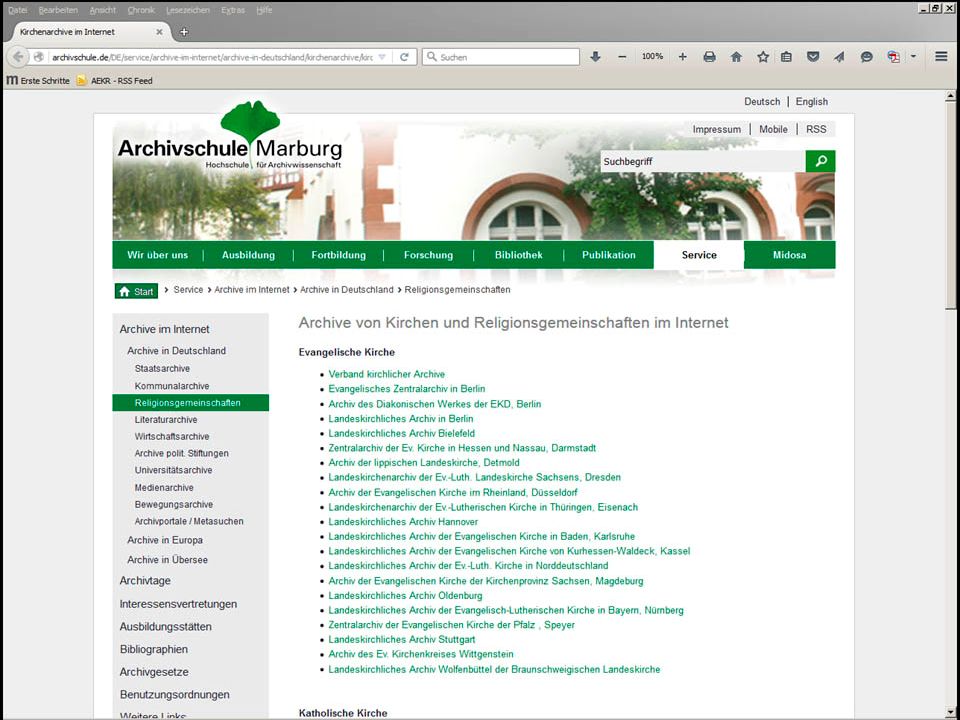The image size is (960, 720).
Task: Click the green Start home breadcrumb button
Action: (x=136, y=291)
